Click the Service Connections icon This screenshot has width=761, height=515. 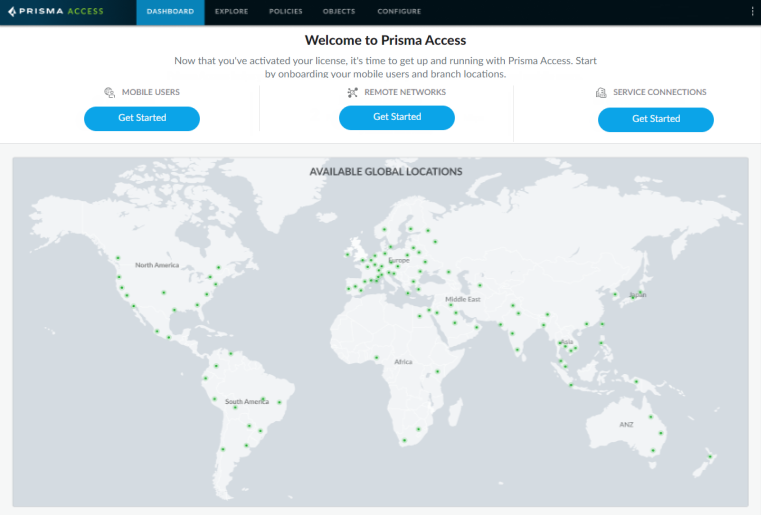coord(601,92)
